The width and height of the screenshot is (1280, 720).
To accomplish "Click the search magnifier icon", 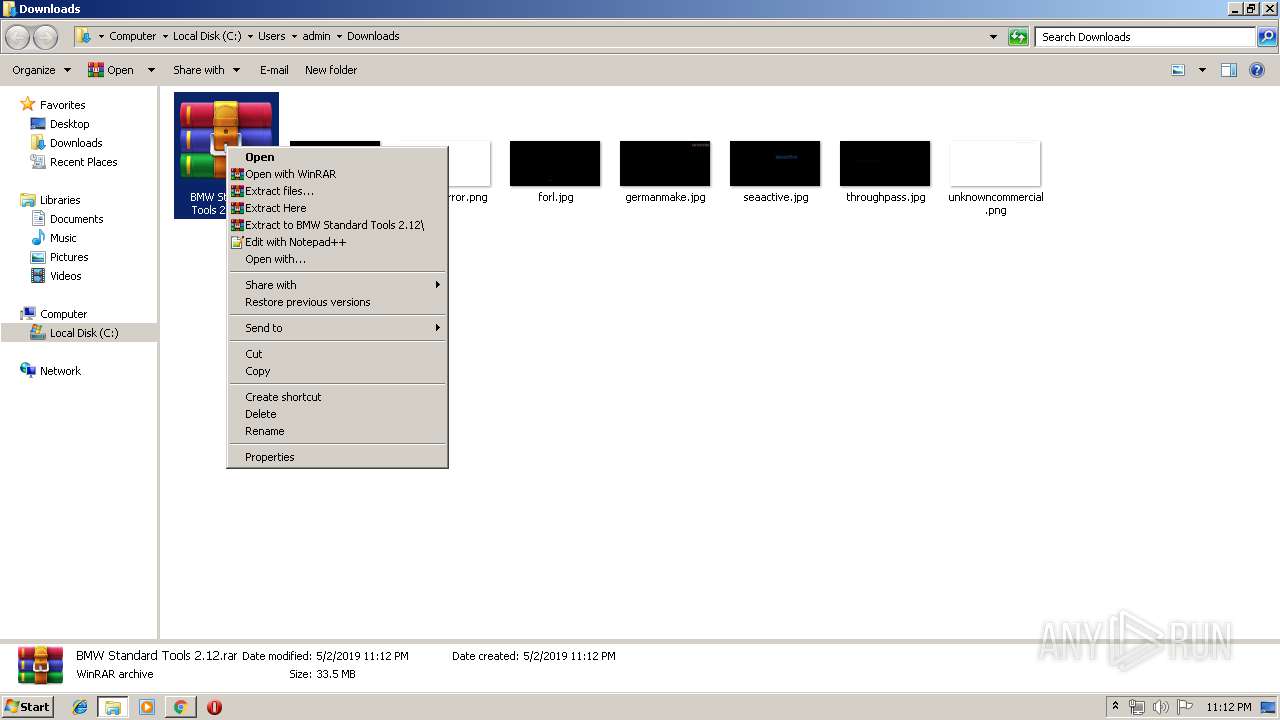I will (1267, 37).
